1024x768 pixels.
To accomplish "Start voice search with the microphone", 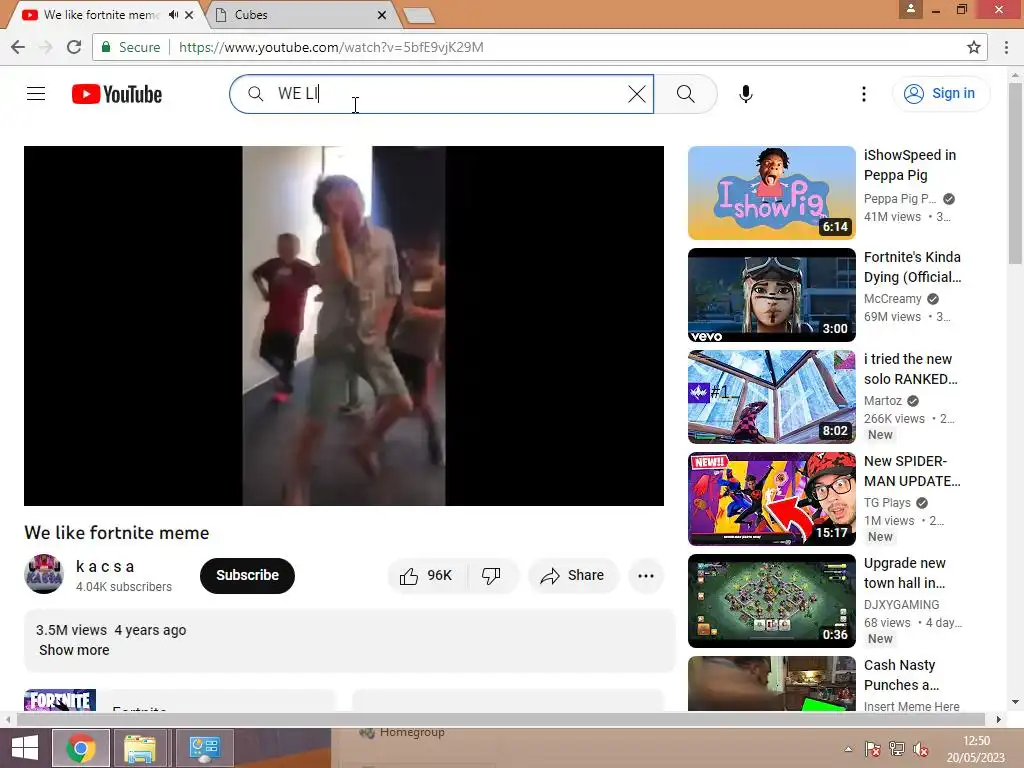I will (x=746, y=94).
